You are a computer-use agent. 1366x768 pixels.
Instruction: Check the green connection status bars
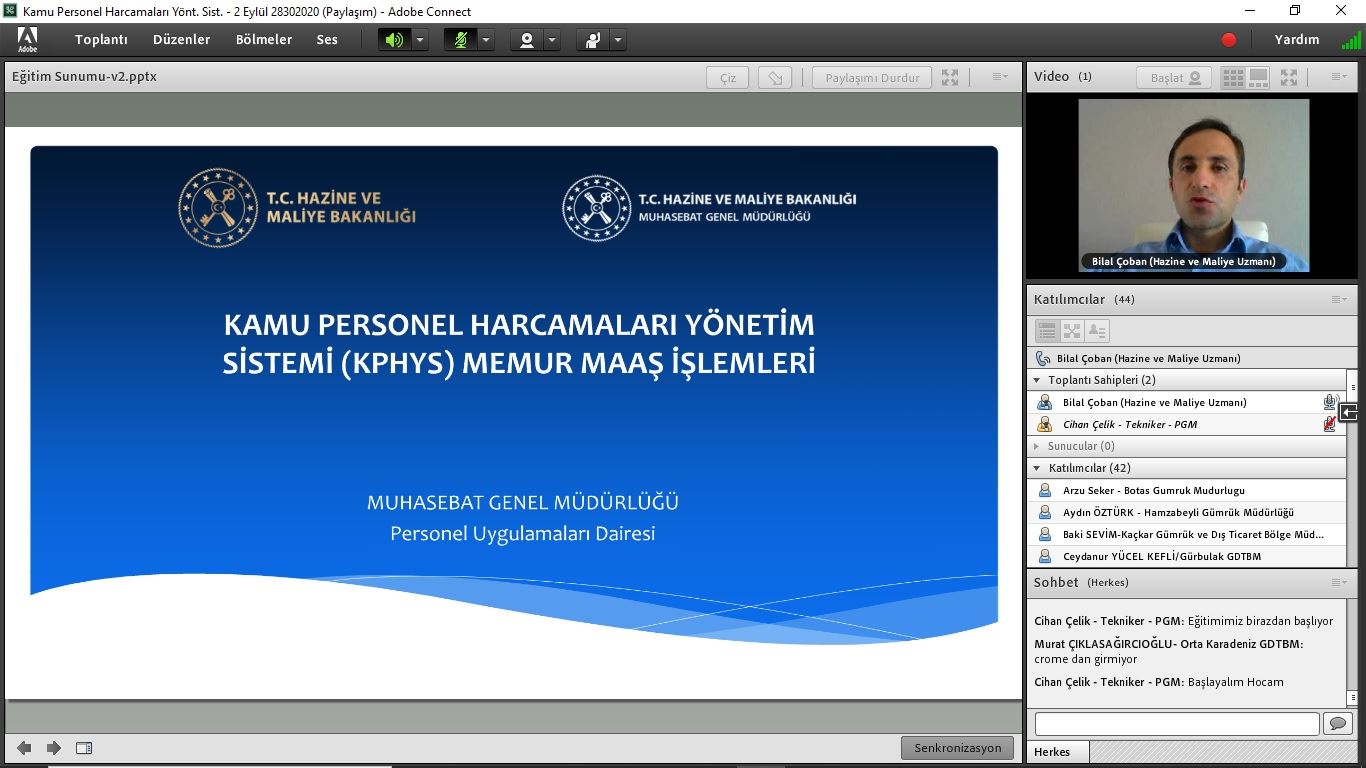tap(1351, 40)
